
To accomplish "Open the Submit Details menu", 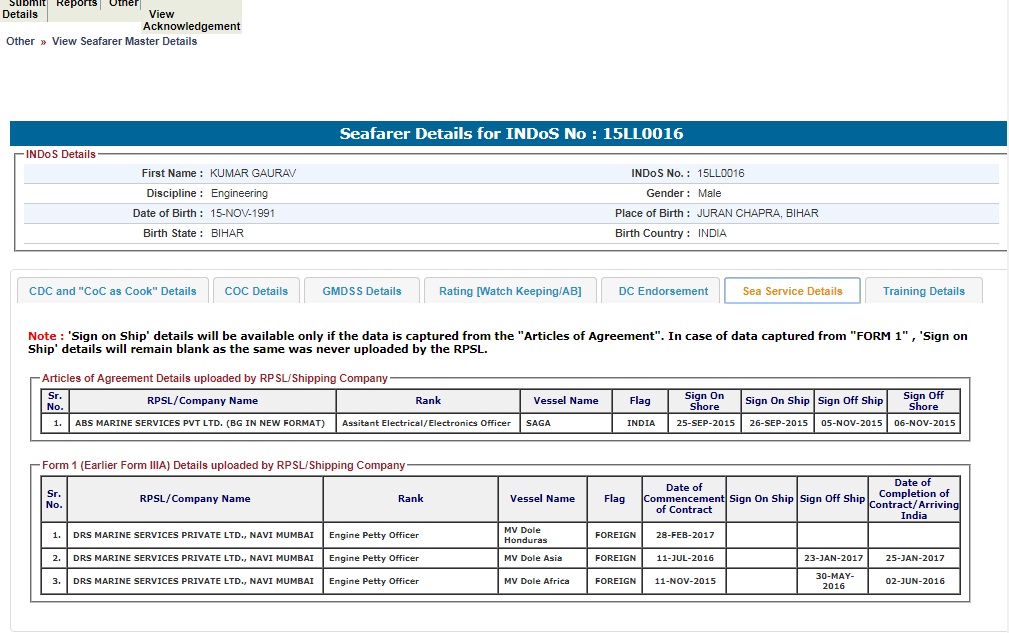I will (x=22, y=9).
